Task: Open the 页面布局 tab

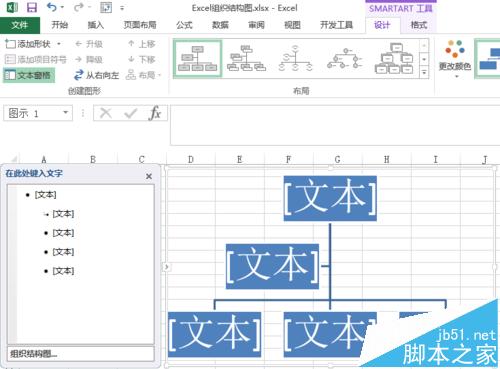Action: click(x=140, y=25)
